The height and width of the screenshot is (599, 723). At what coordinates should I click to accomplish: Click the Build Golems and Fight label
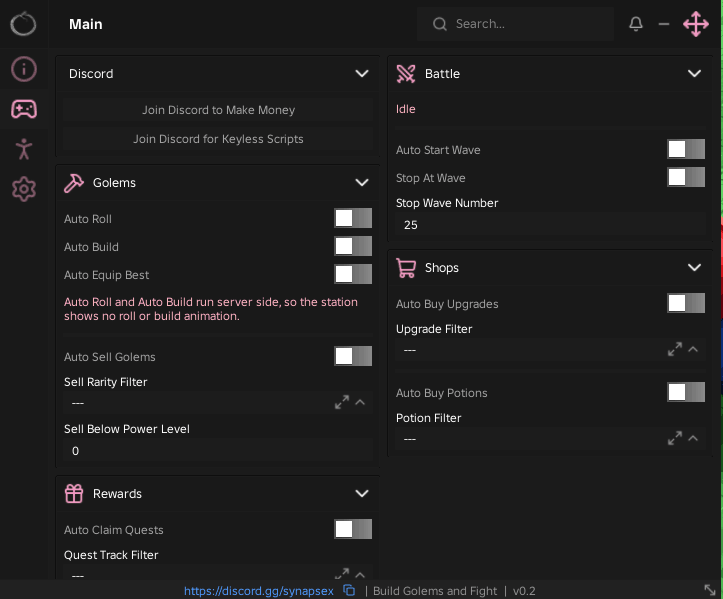[435, 591]
